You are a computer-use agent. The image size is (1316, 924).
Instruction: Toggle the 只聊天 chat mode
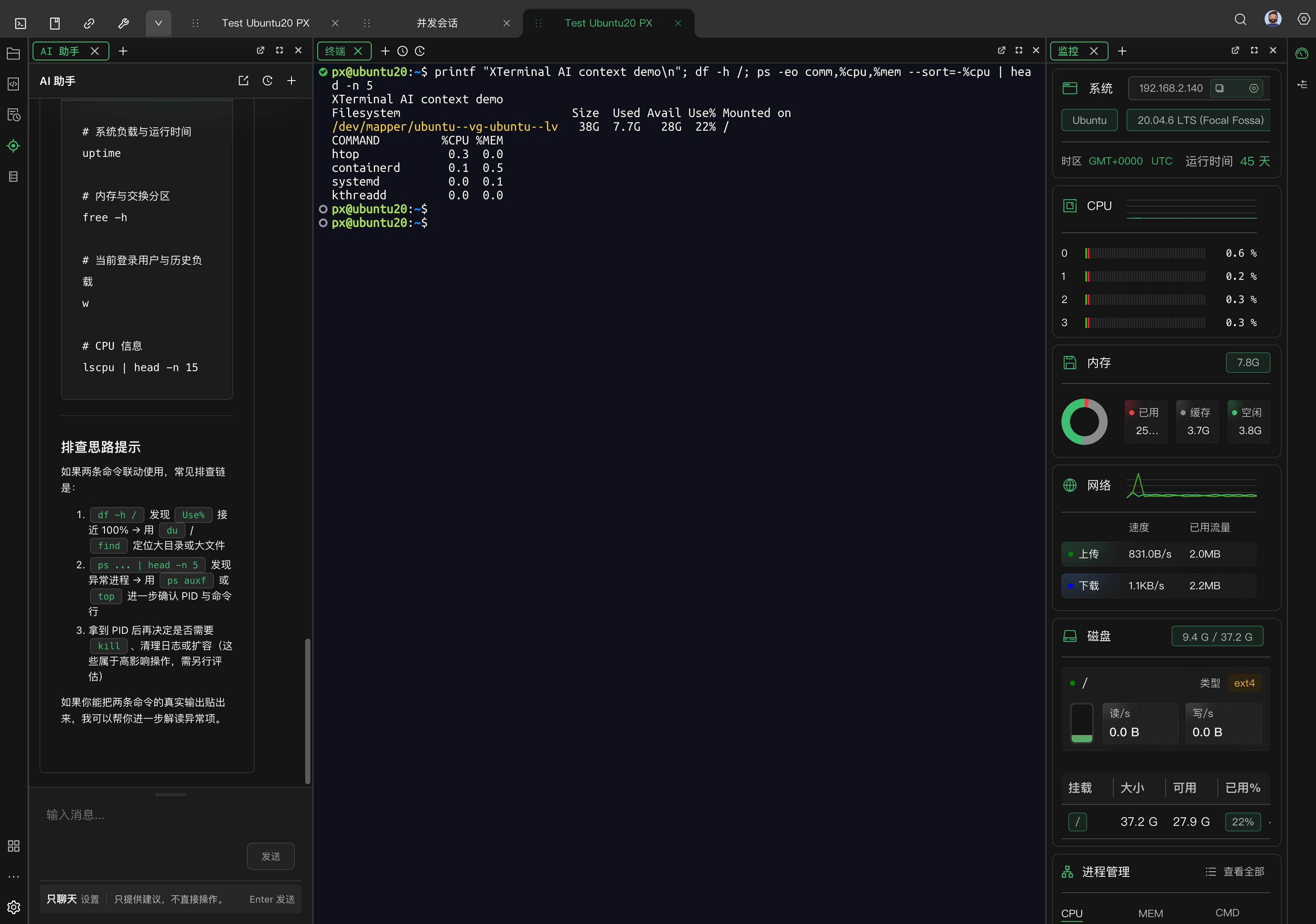click(61, 899)
